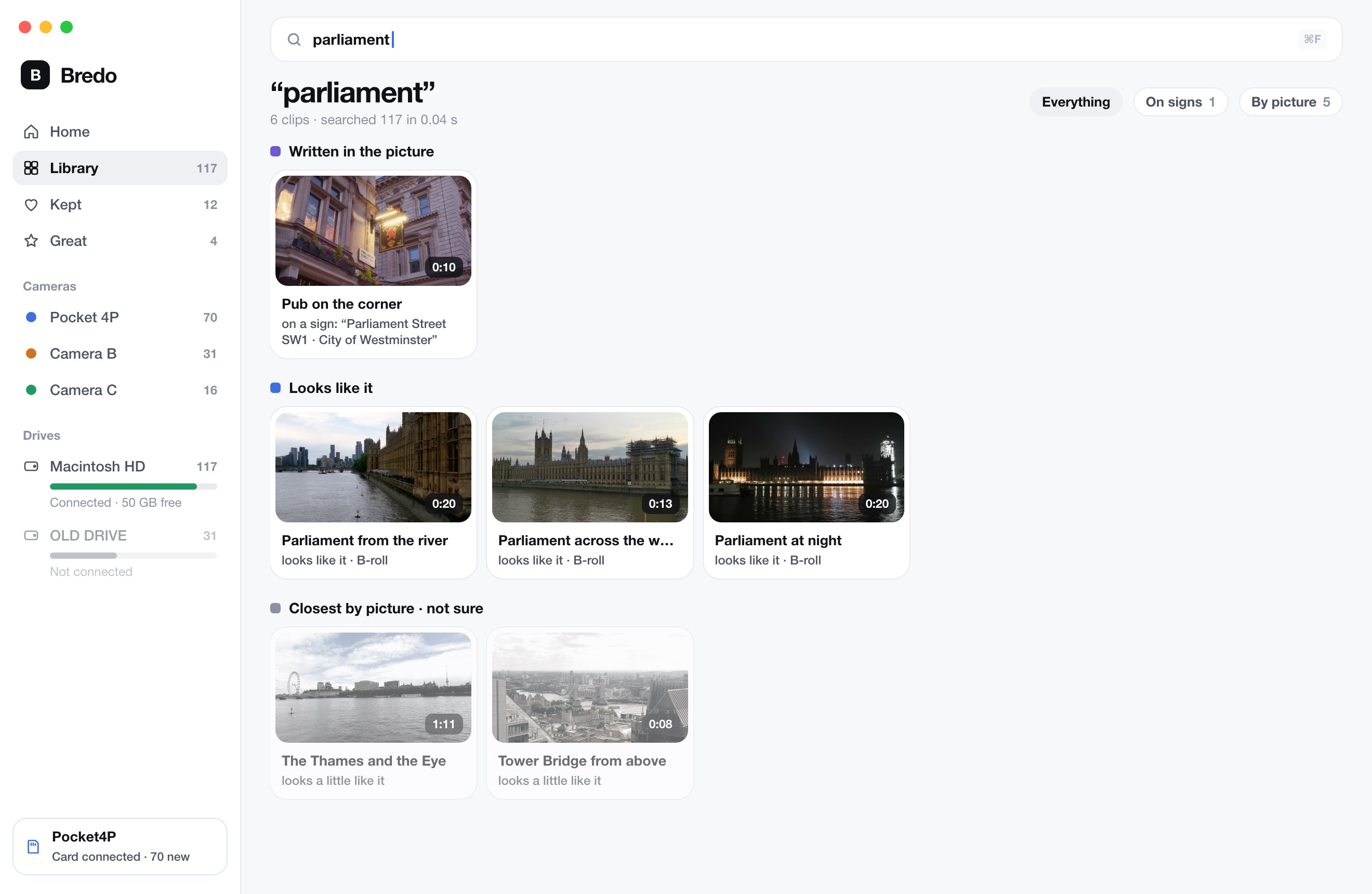Click the "Tower Bridge from above" title
Viewport: 1372px width, 894px height.
click(x=582, y=761)
